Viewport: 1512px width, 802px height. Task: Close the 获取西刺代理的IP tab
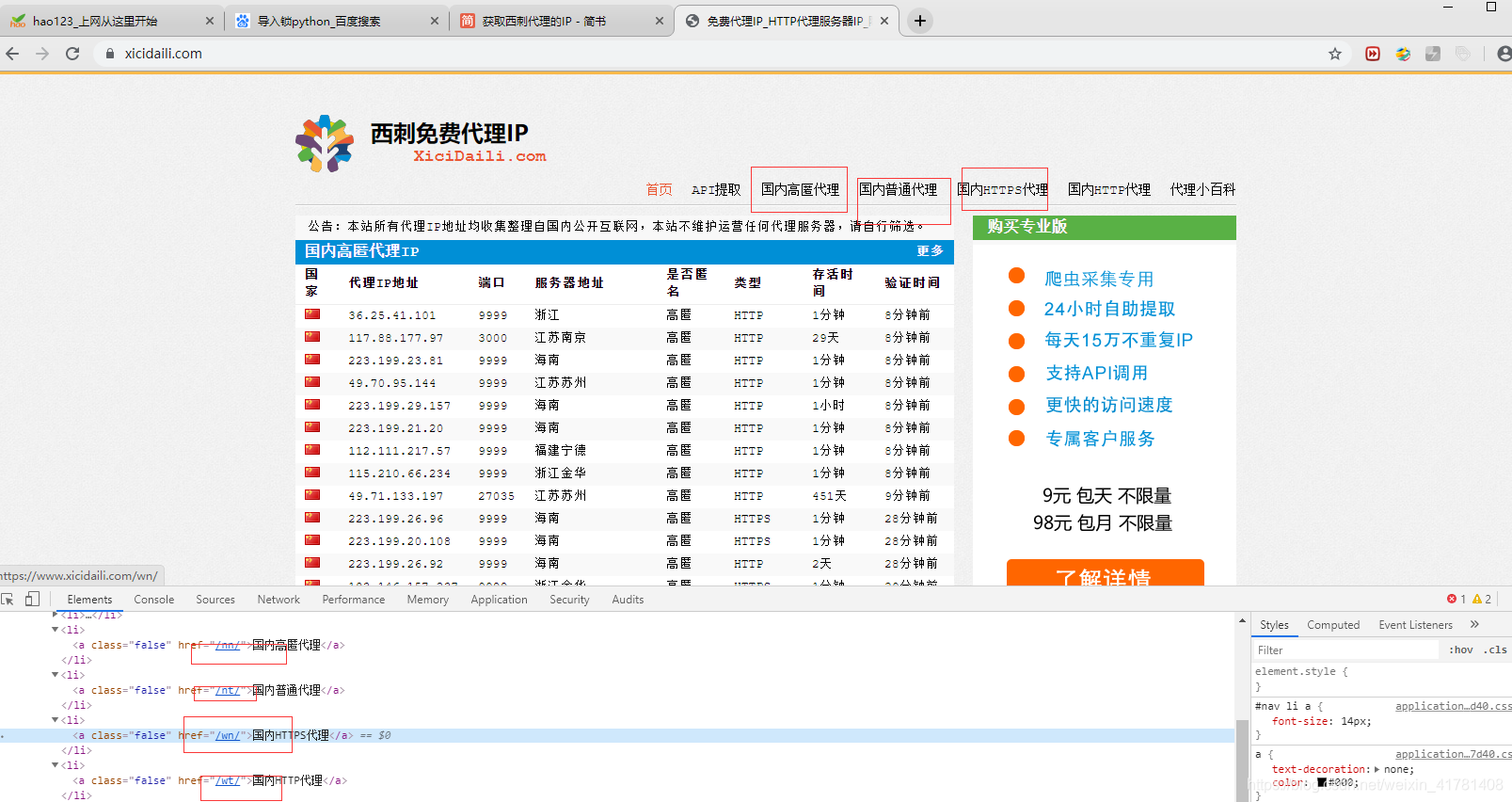(659, 21)
